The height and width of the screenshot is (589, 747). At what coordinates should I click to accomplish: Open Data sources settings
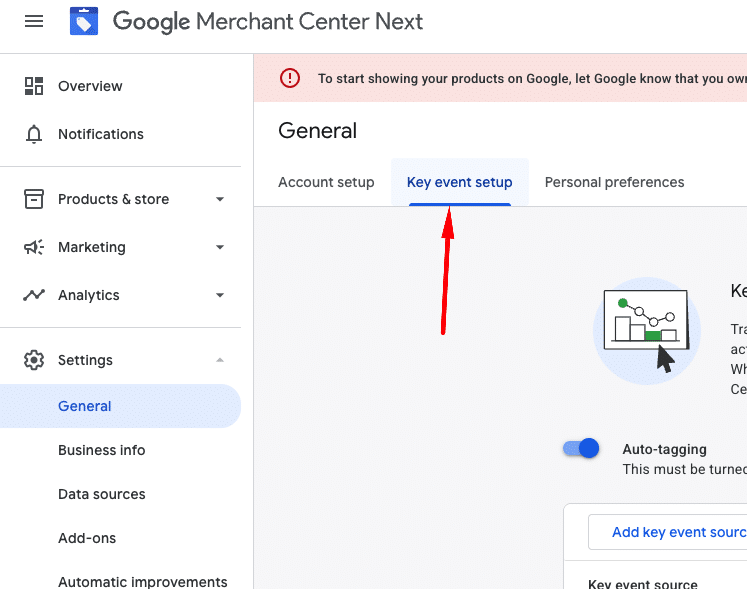point(101,494)
